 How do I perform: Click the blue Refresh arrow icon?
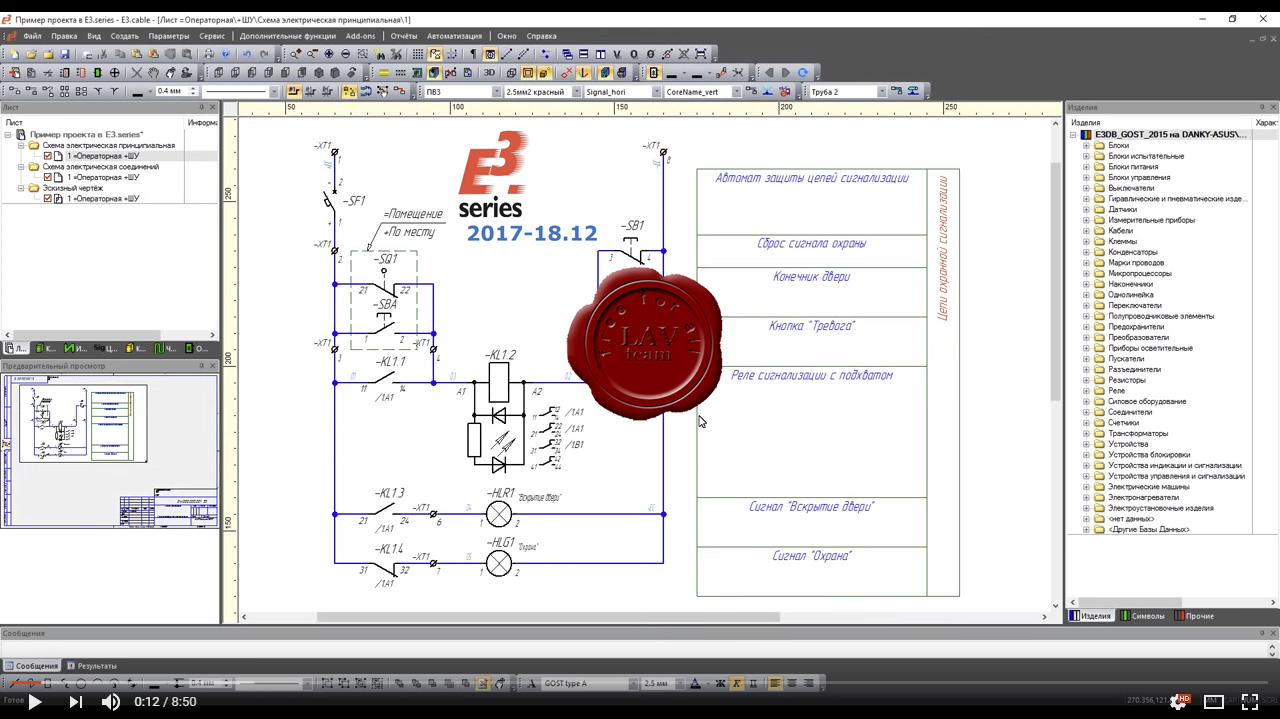coord(803,73)
